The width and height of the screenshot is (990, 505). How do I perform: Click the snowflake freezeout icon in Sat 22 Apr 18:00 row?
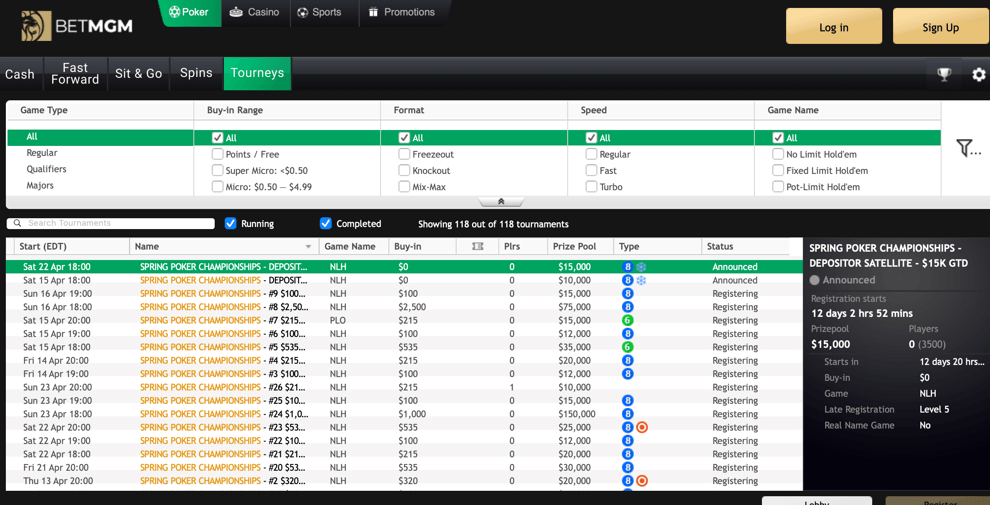(641, 267)
